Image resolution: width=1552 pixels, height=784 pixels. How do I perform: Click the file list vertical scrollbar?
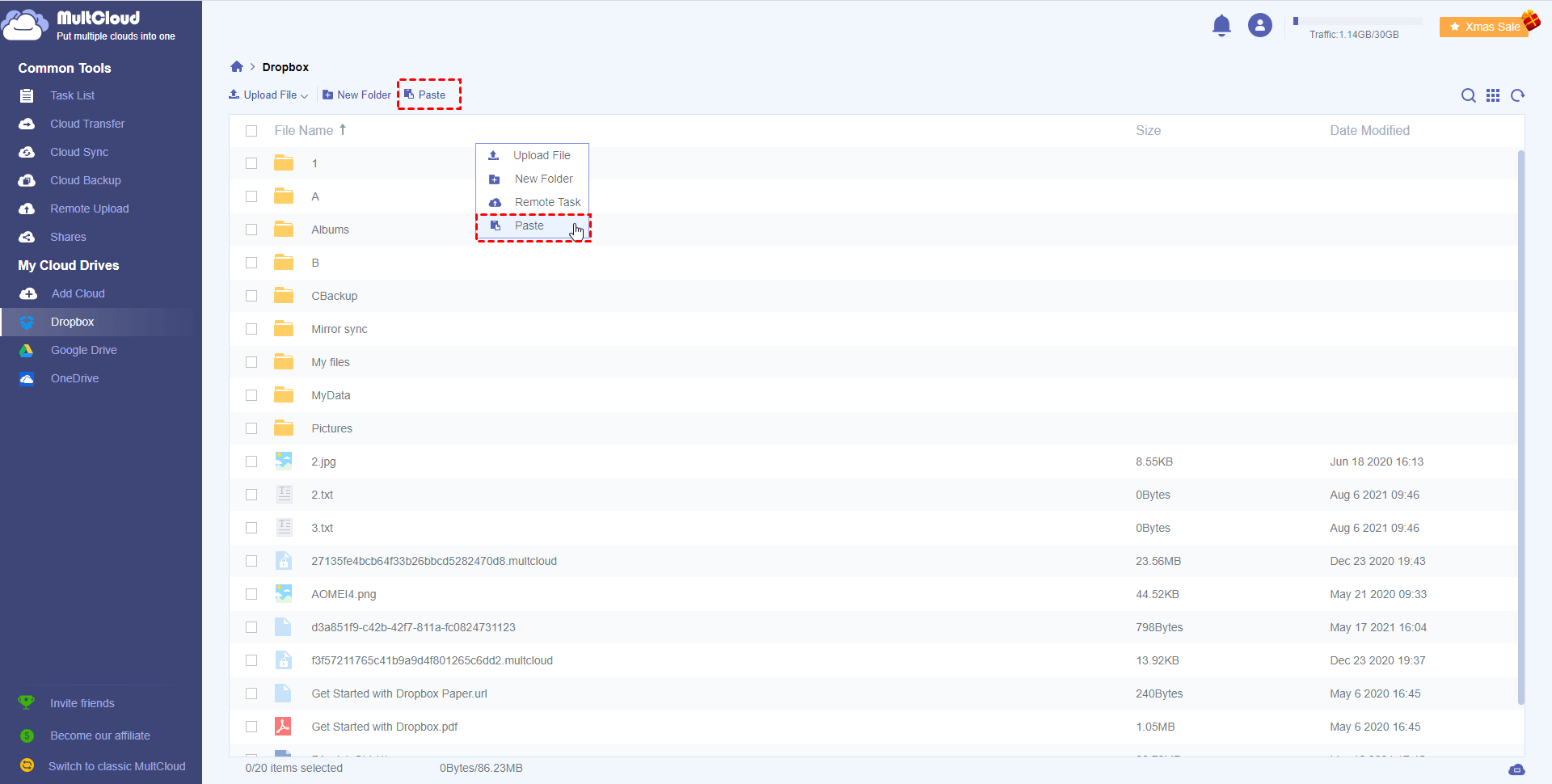[1521, 427]
